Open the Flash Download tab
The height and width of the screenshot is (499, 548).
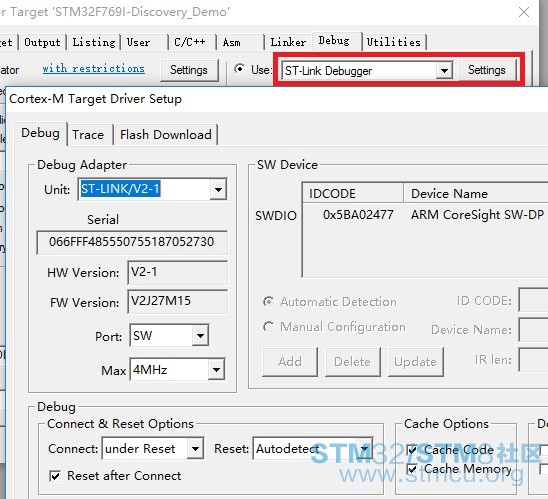click(166, 135)
